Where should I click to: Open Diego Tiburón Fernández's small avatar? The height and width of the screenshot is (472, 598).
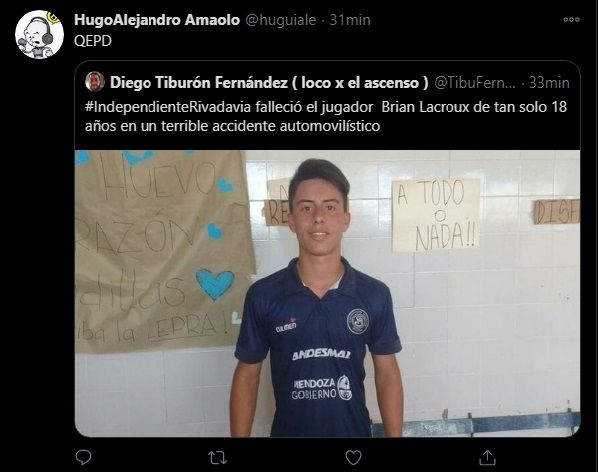point(95,82)
